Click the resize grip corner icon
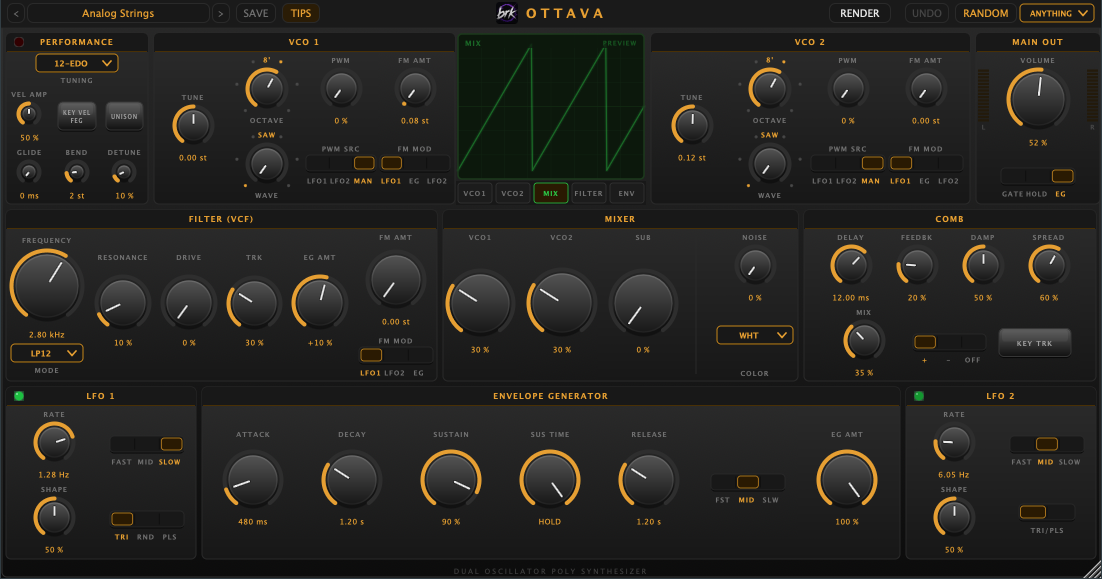The image size is (1102, 579). point(1091,568)
